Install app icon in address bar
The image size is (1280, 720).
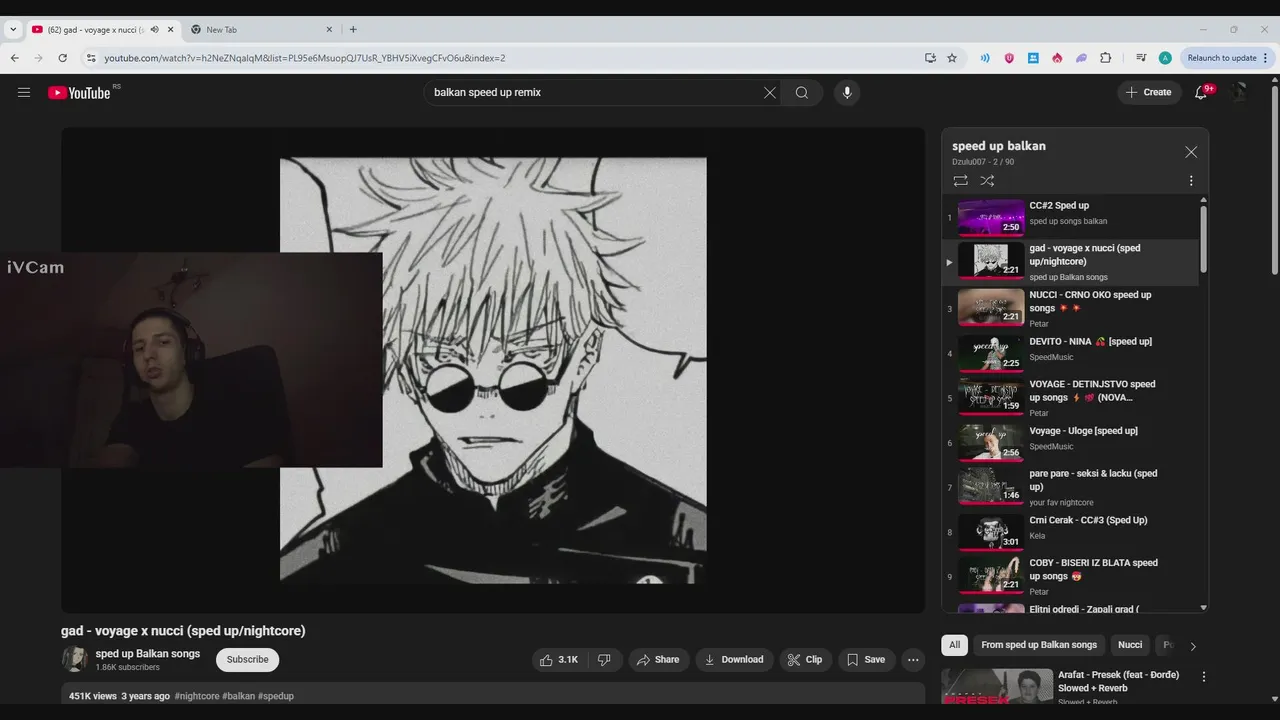(x=931, y=58)
